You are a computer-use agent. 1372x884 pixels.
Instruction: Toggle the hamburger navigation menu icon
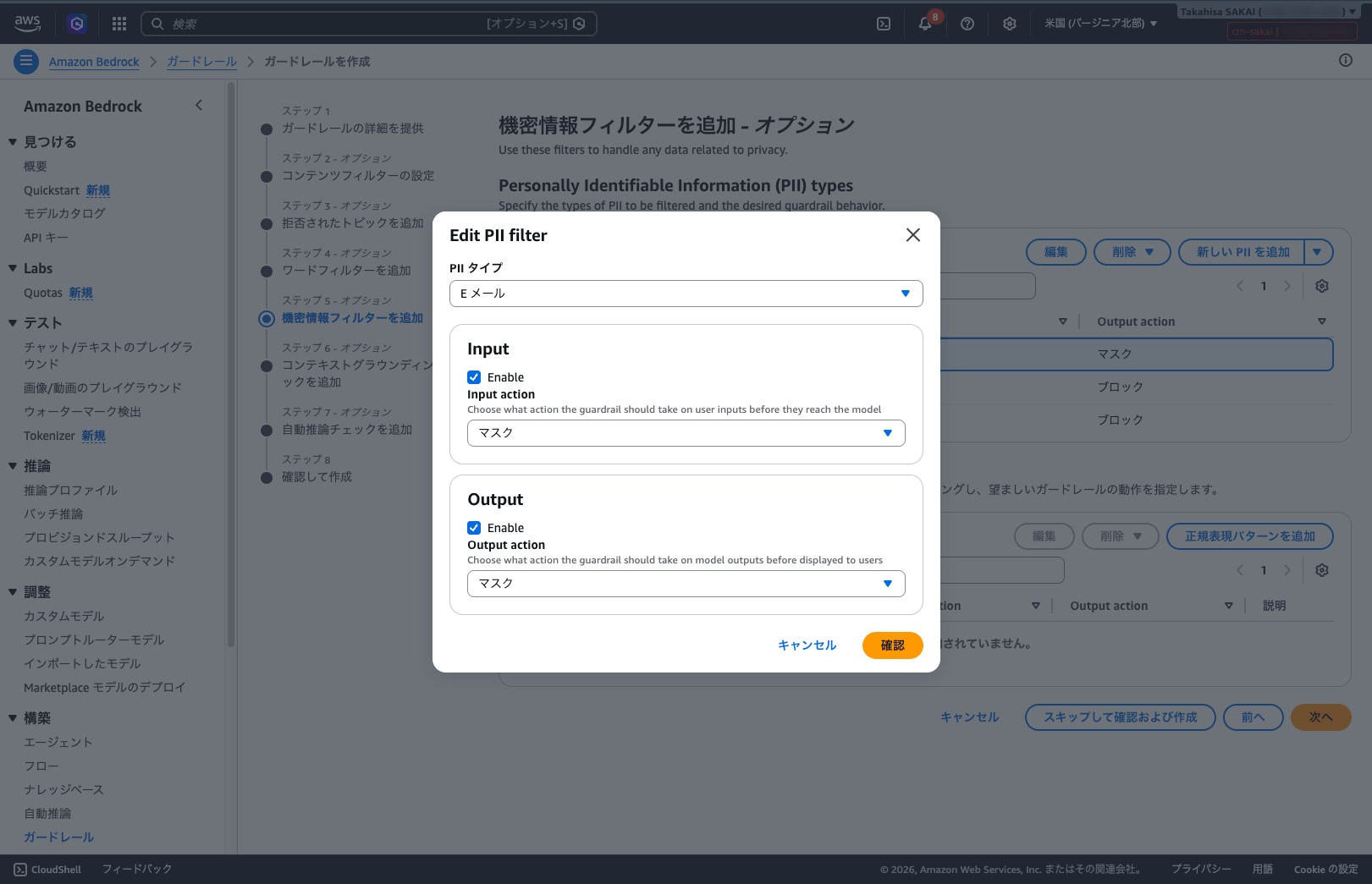point(26,61)
